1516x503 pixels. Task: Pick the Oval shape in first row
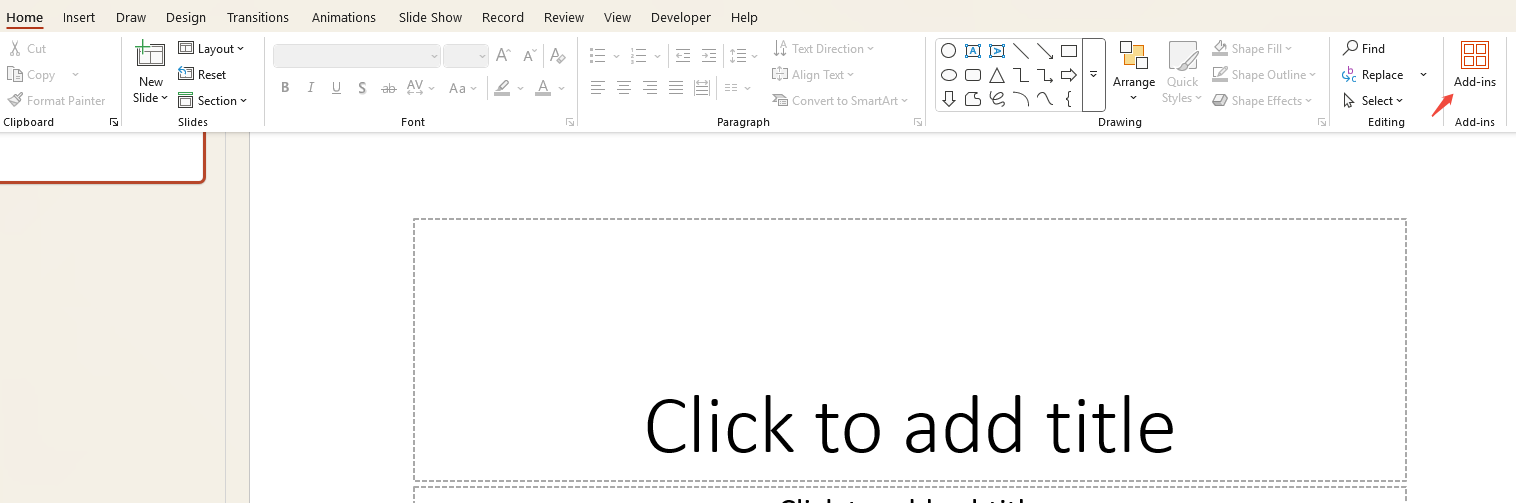[x=949, y=51]
